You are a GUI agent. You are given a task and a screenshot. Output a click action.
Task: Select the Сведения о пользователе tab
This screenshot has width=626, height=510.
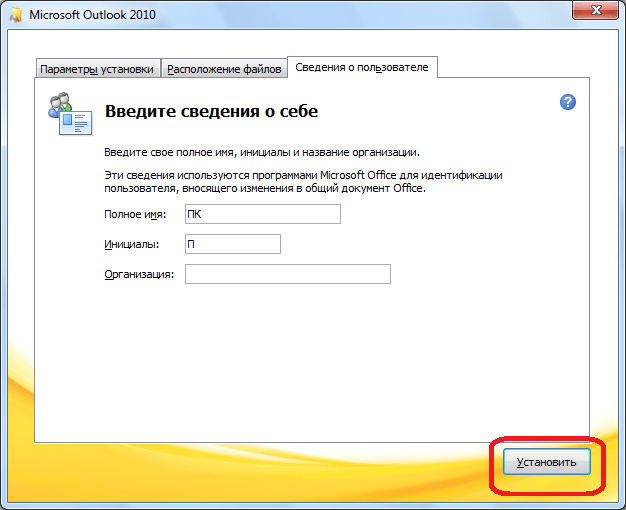362,67
